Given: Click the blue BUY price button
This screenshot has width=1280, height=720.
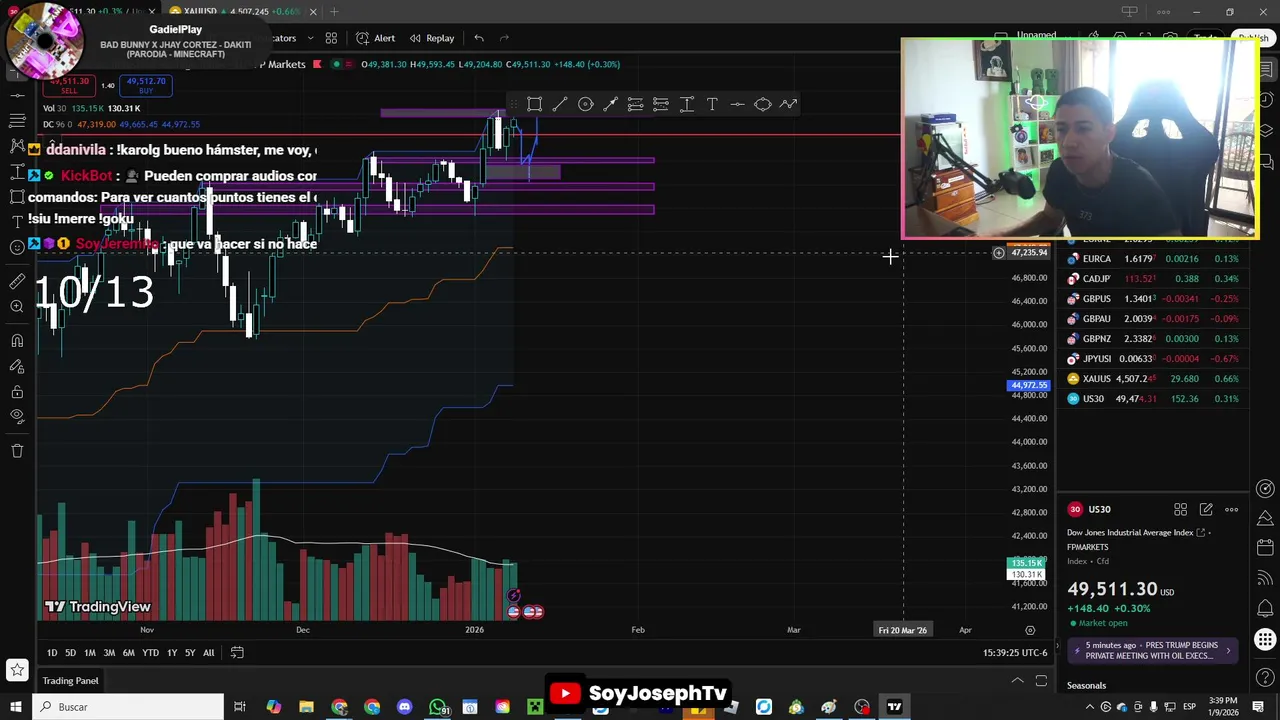Looking at the screenshot, I should [146, 86].
